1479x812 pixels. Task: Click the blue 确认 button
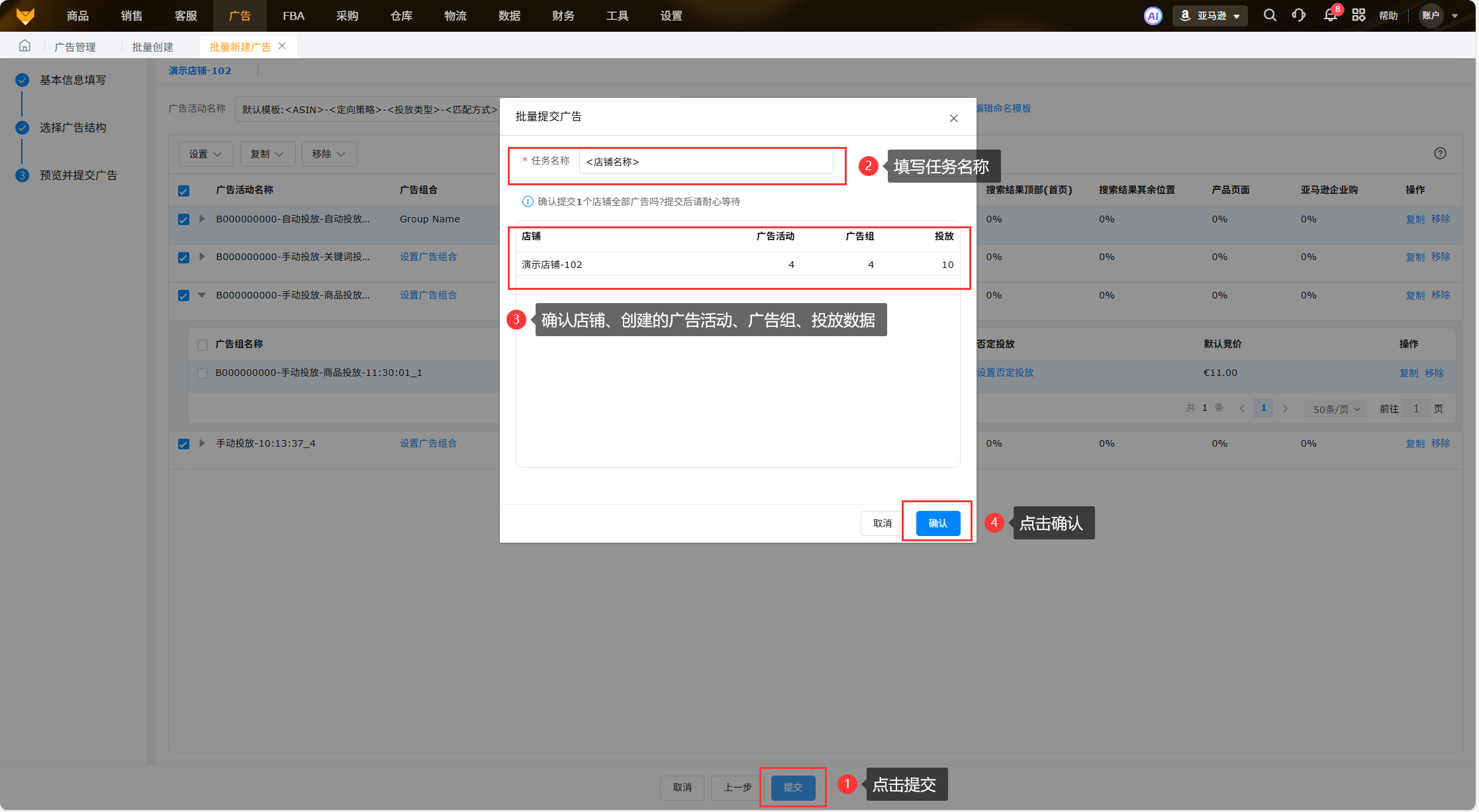[937, 523]
